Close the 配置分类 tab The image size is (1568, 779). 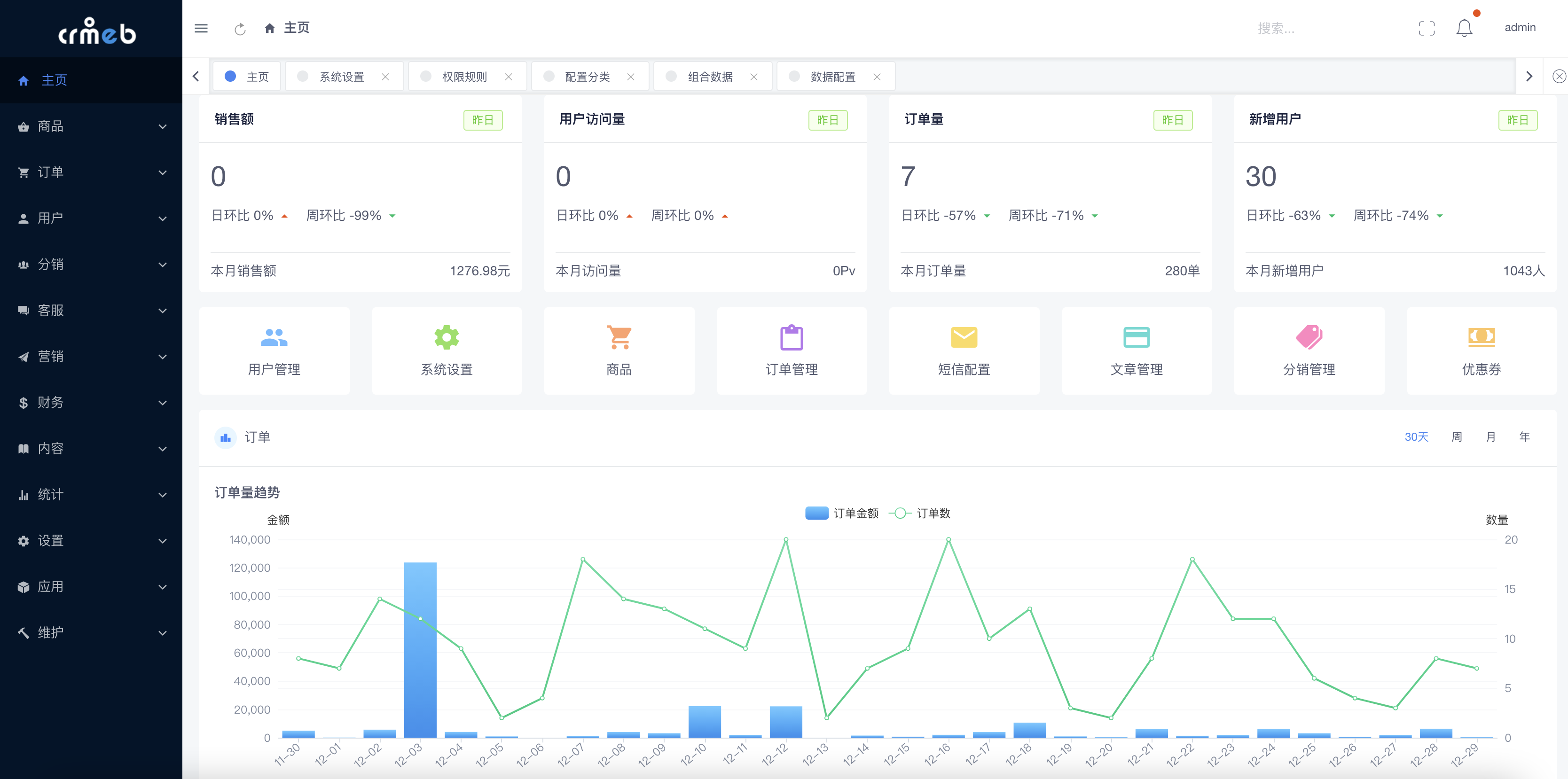click(631, 77)
